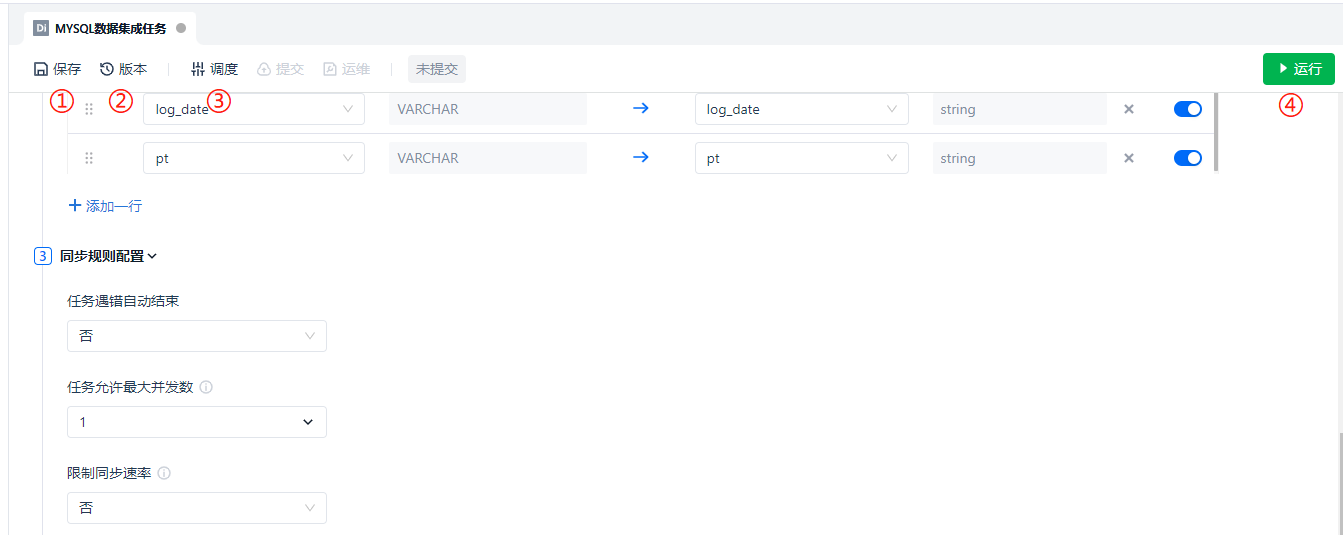Click info icon beside 任务允许最大并发数
The width and height of the screenshot is (1343, 535).
[x=206, y=387]
